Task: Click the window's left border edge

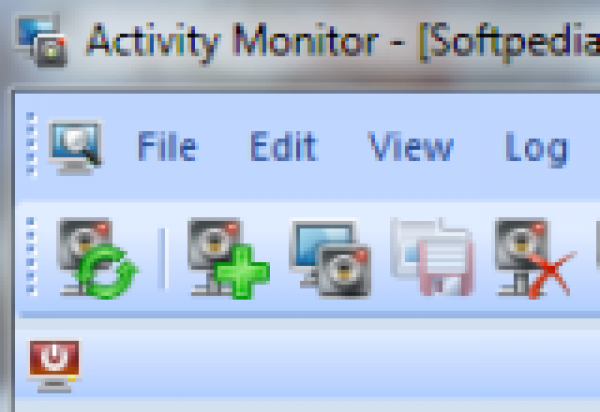Action: [x=11, y=251]
